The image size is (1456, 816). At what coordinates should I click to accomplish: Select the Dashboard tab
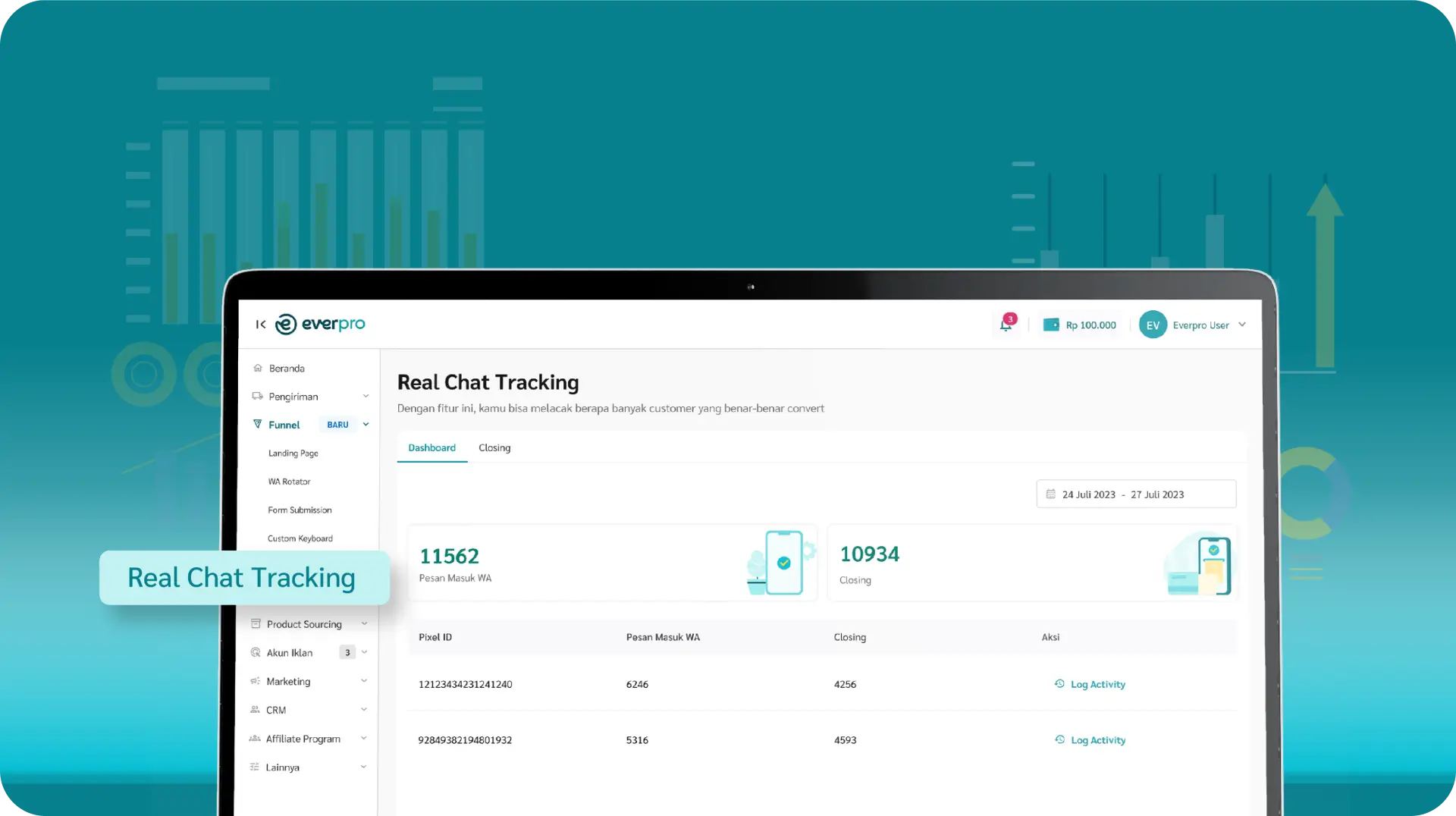[x=431, y=448]
